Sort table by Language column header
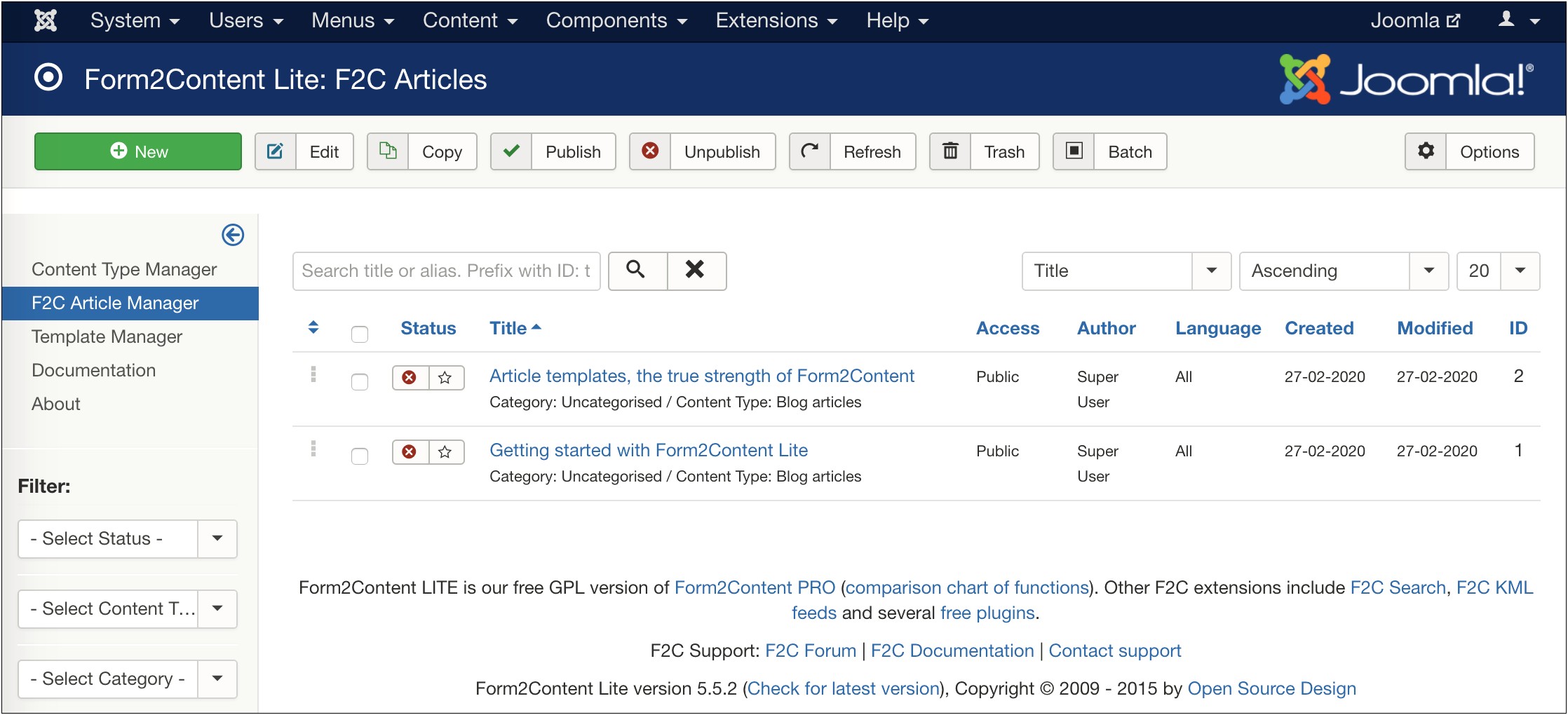Screen dimensions: 1568x715 coord(1218,328)
